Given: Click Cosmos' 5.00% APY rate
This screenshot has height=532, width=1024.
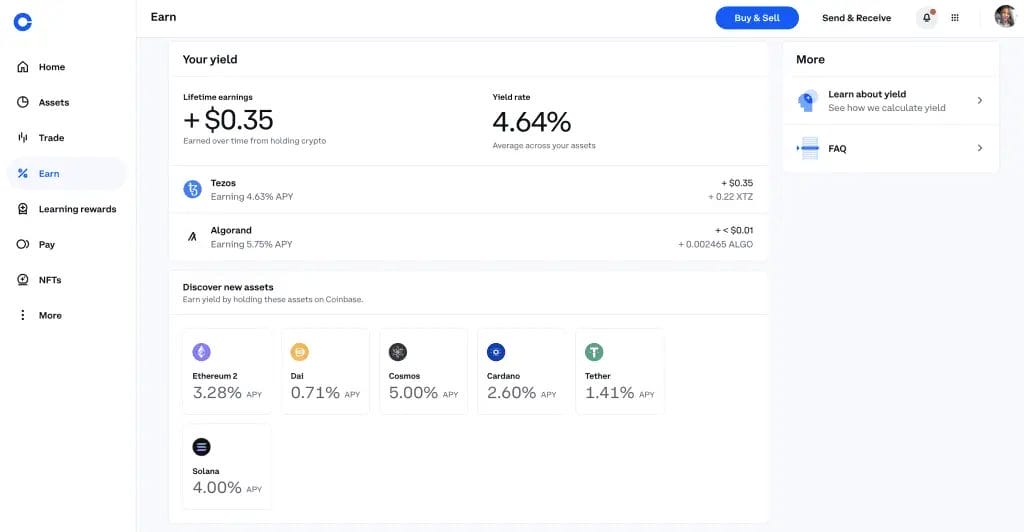Looking at the screenshot, I should pyautogui.click(x=423, y=392).
